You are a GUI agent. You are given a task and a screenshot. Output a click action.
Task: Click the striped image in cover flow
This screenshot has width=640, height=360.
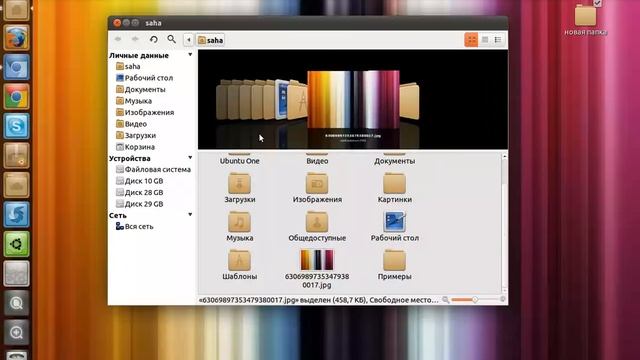[x=353, y=100]
